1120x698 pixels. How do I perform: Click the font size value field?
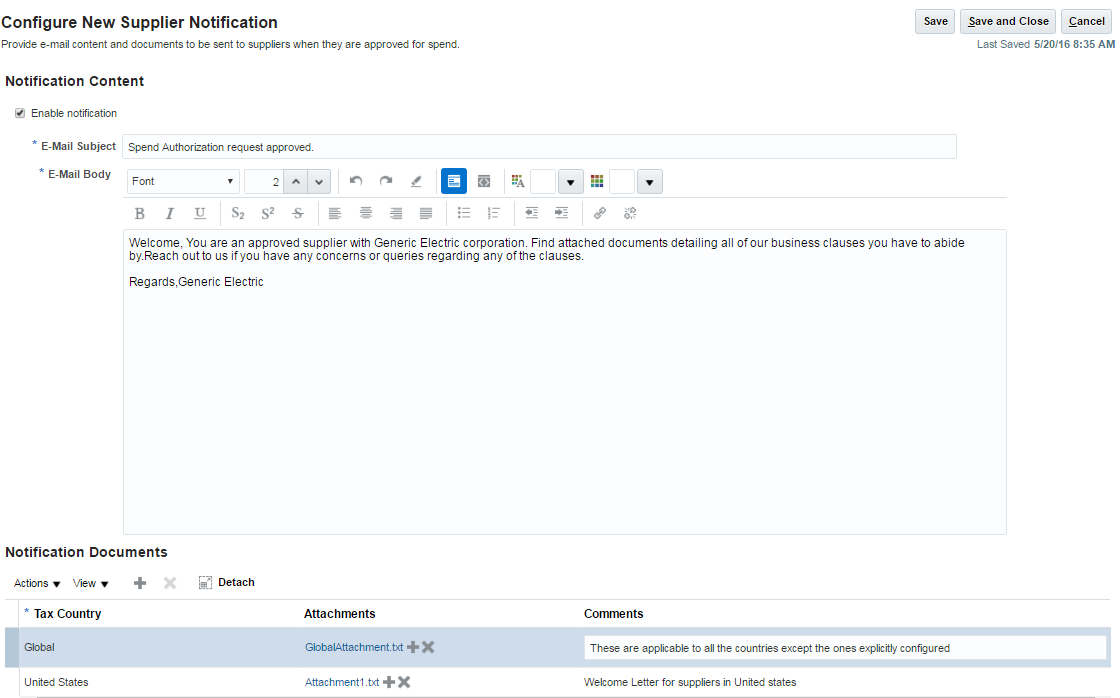tap(264, 181)
